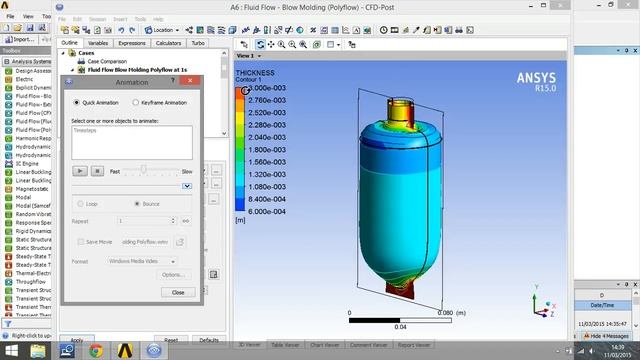Image resolution: width=640 pixels, height=360 pixels.
Task: Insert a Table using its toolbar icon
Action: (x=335, y=30)
